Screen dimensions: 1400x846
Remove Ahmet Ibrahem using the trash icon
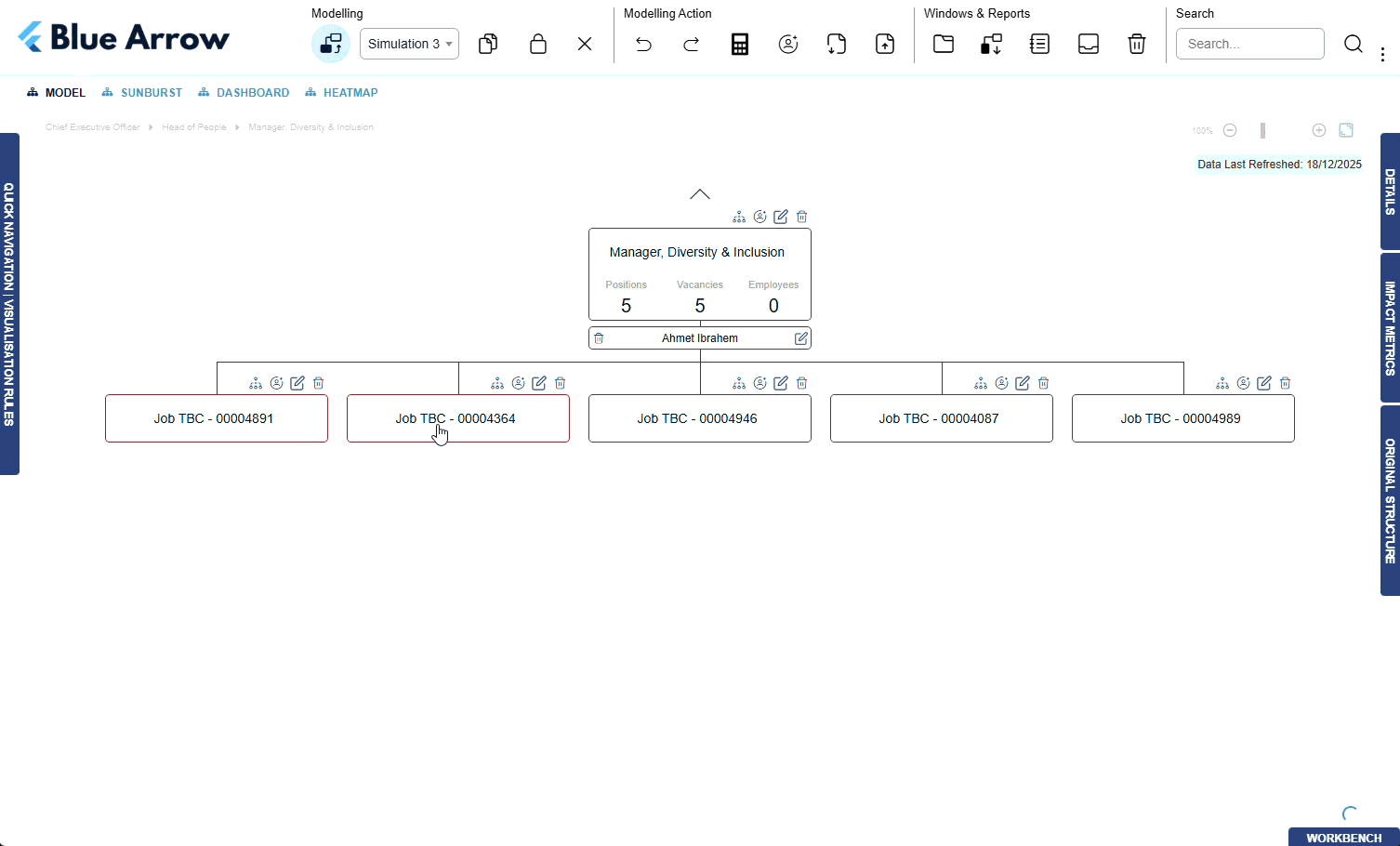(x=599, y=337)
